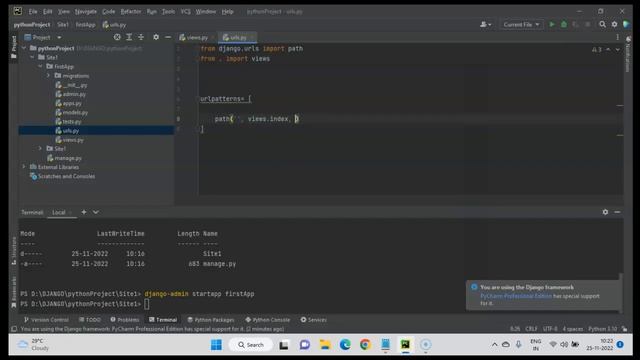Open editor tabs more options menu

click(617, 37)
